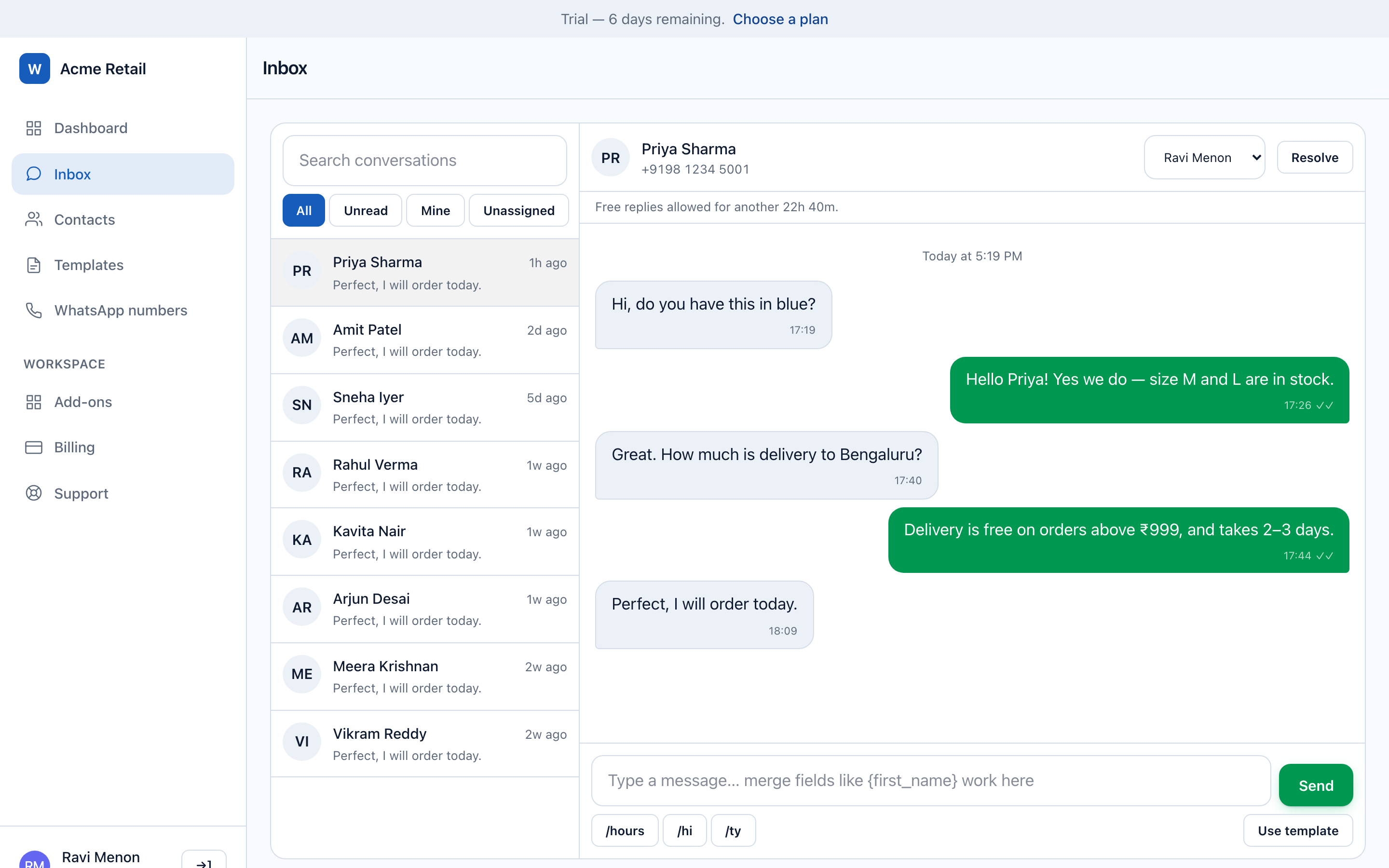
Task: Click the 18:09 'Perfect, I will order today' message bubble
Action: (x=704, y=615)
